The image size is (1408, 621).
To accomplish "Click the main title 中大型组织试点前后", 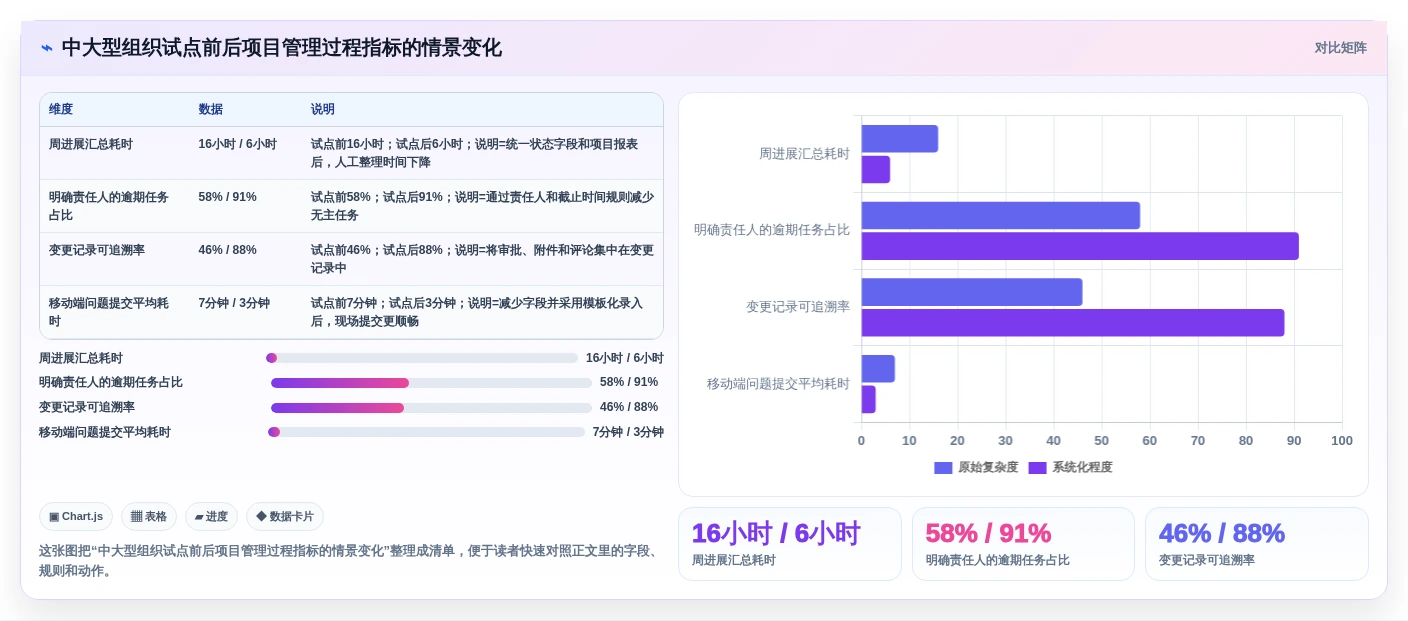I will (281, 48).
